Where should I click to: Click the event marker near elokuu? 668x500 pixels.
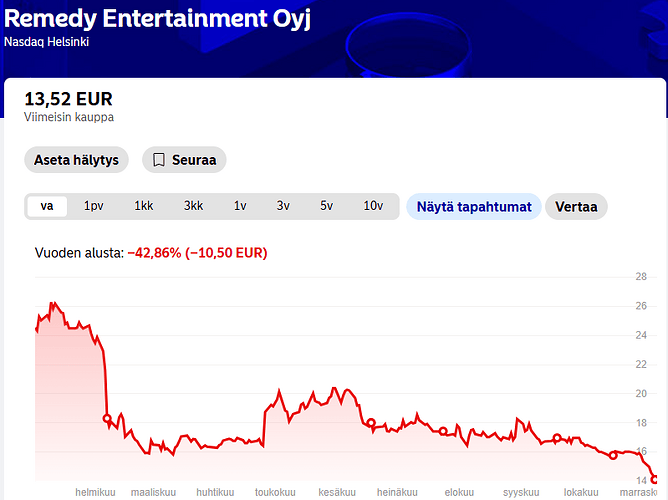[443, 431]
